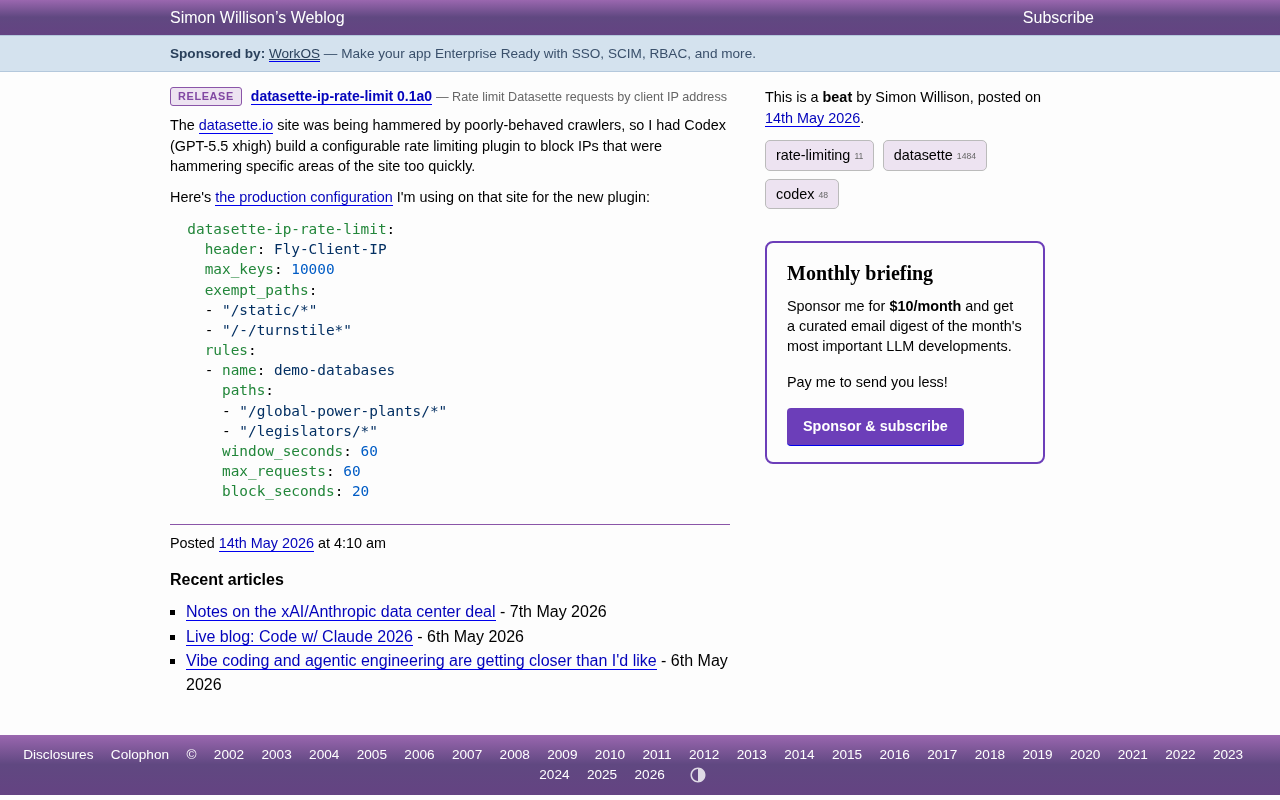Screen dimensions: 1280x800
Task: Open sidebar 14th May 2026 date link
Action: pos(812,118)
